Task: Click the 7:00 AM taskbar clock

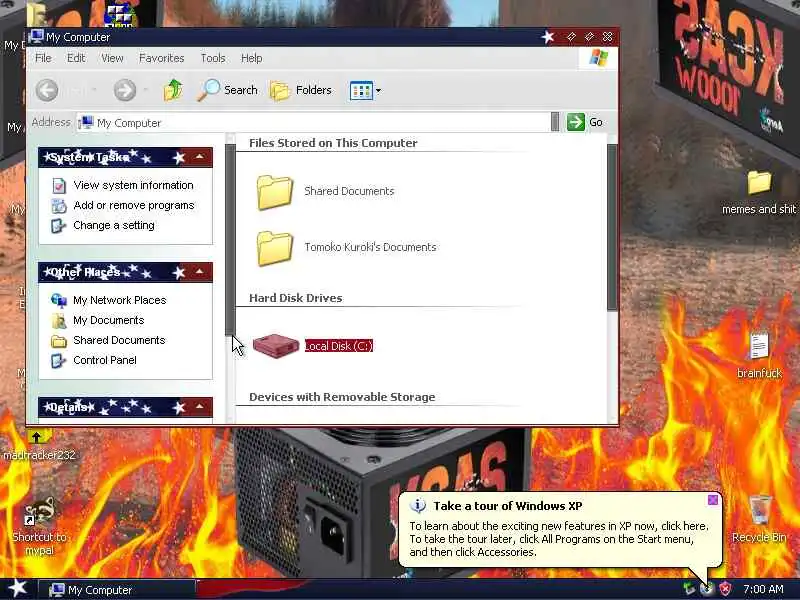Action: (x=763, y=589)
